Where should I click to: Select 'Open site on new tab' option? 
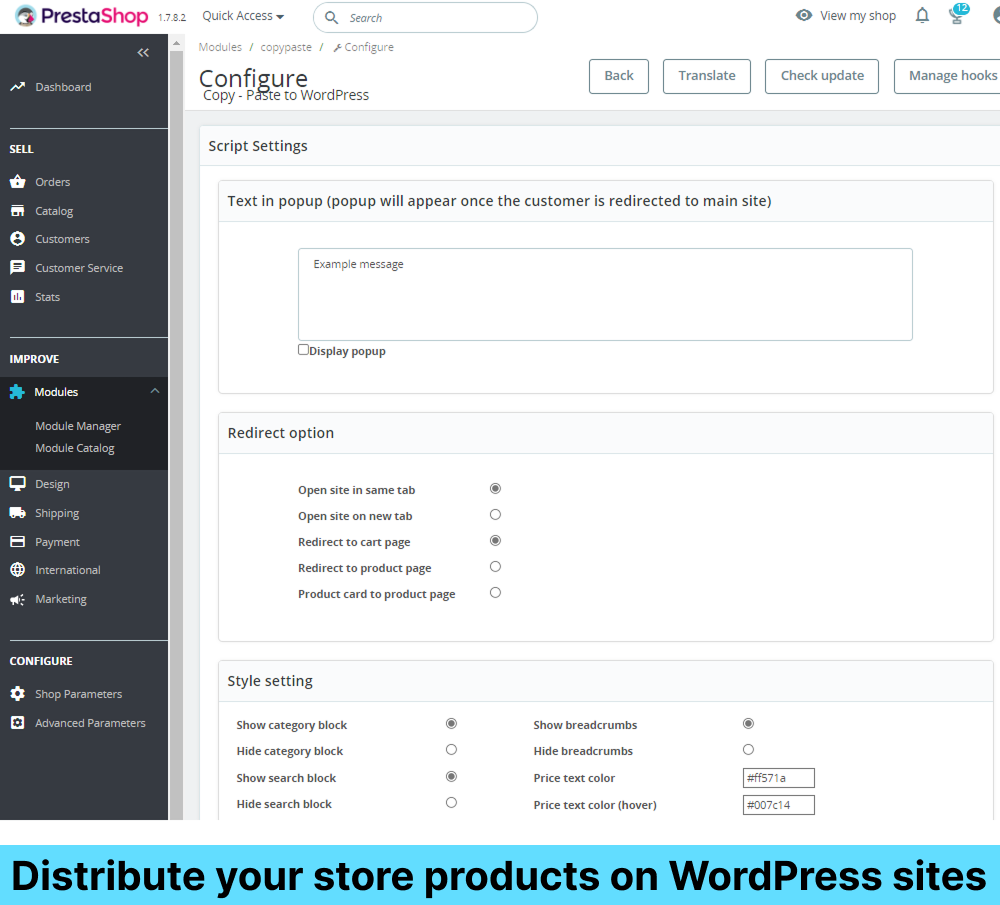pos(495,514)
